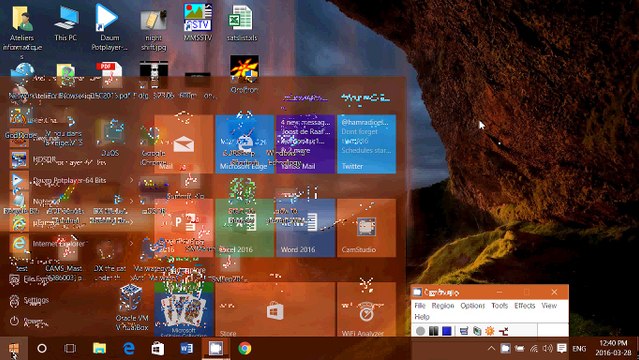
Task: Open the Store tile
Action: click(x=275, y=309)
